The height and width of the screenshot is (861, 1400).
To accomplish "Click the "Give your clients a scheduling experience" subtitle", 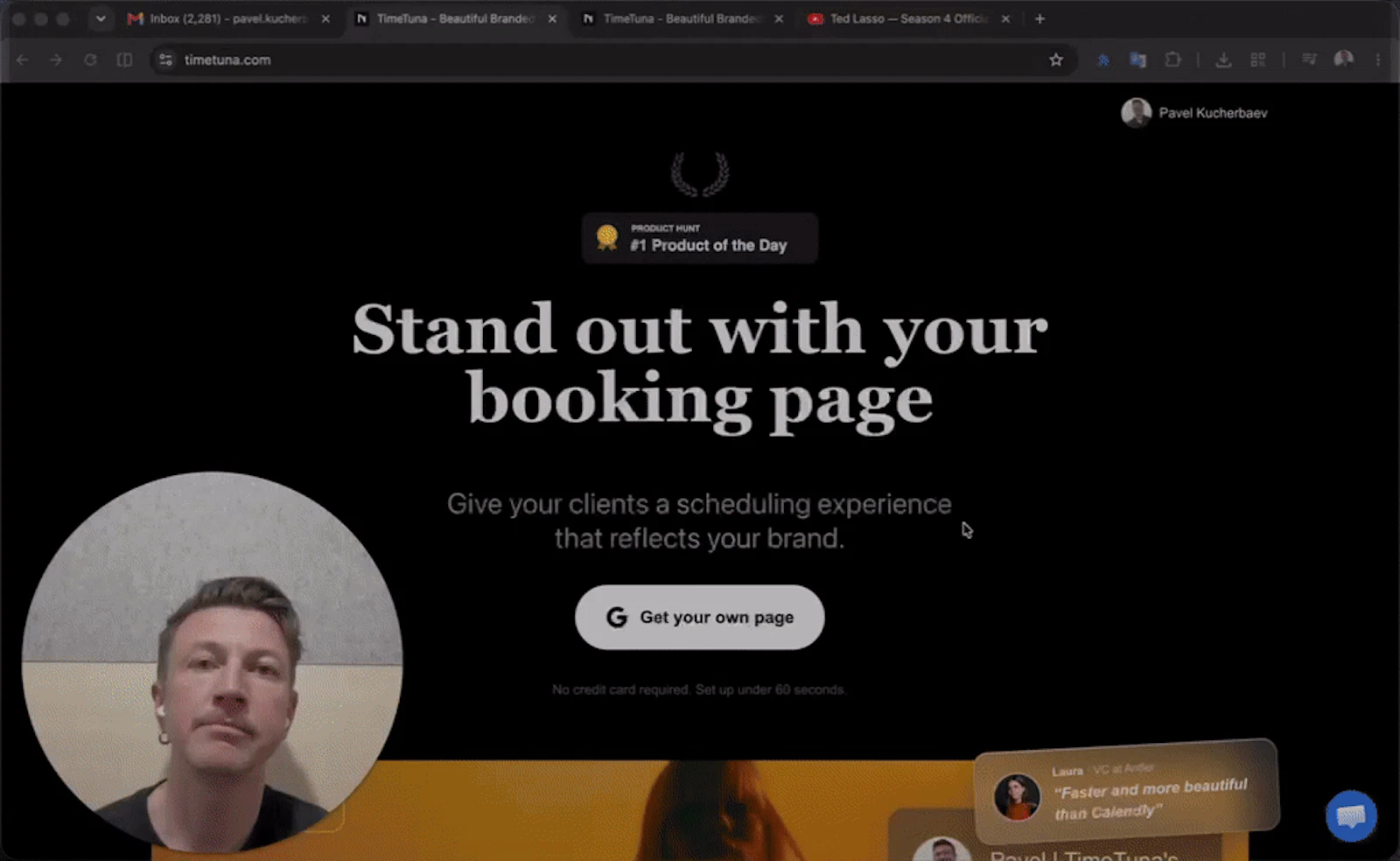I will point(699,521).
